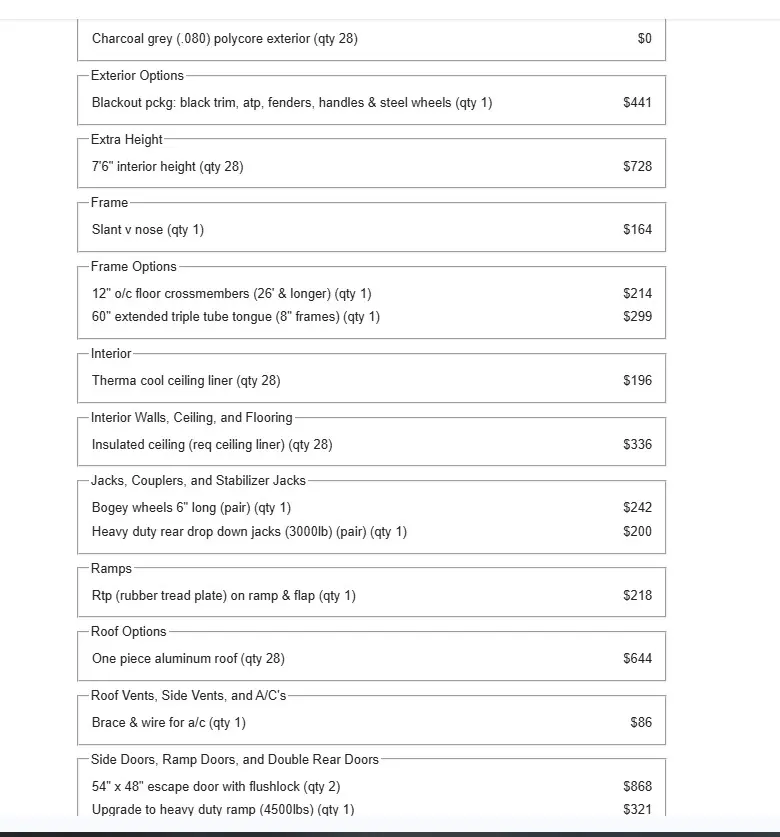The width and height of the screenshot is (780, 837).
Task: Click the Roof Vents, Side Vents heading
Action: coord(188,696)
